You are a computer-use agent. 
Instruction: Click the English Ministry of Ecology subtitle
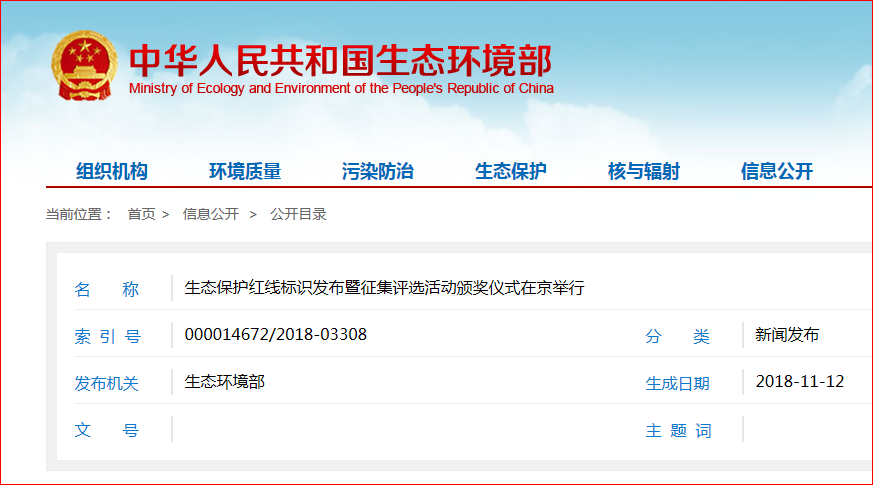click(x=341, y=88)
